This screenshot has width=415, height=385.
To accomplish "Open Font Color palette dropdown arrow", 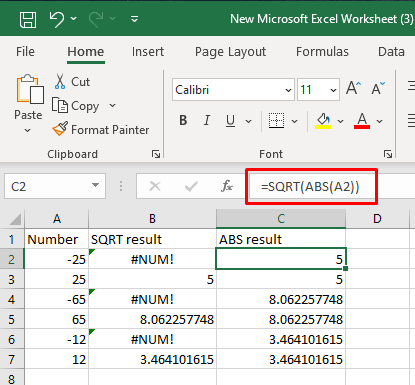I will pos(380,121).
